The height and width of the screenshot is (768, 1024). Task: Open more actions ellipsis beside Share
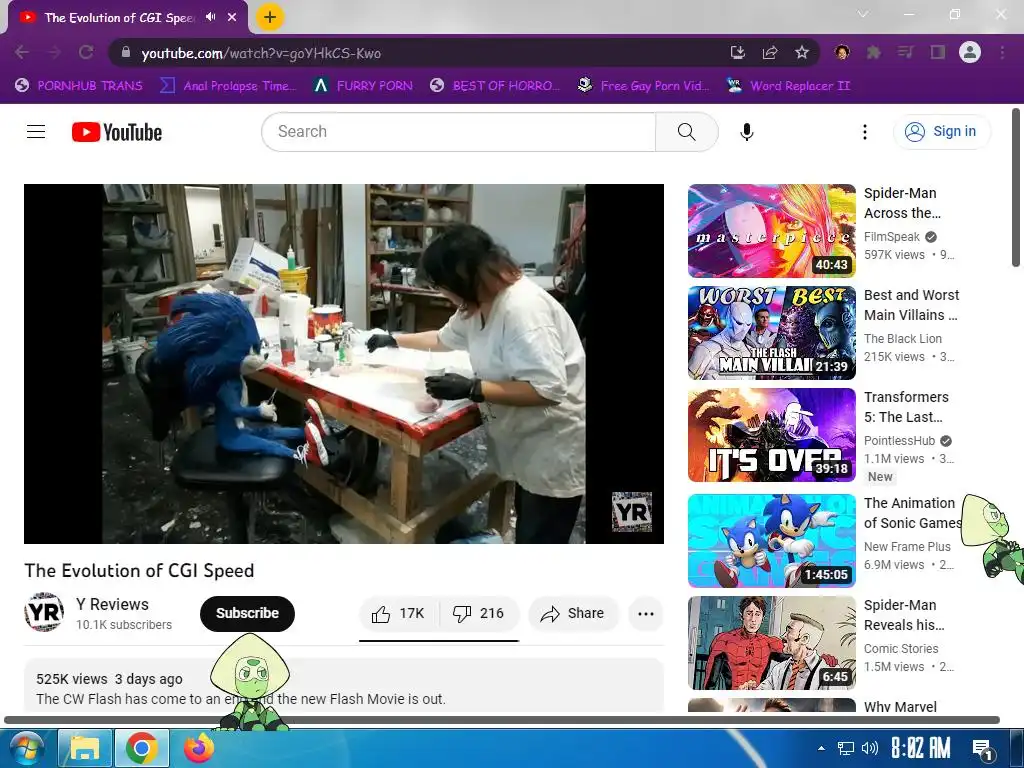pyautogui.click(x=645, y=614)
